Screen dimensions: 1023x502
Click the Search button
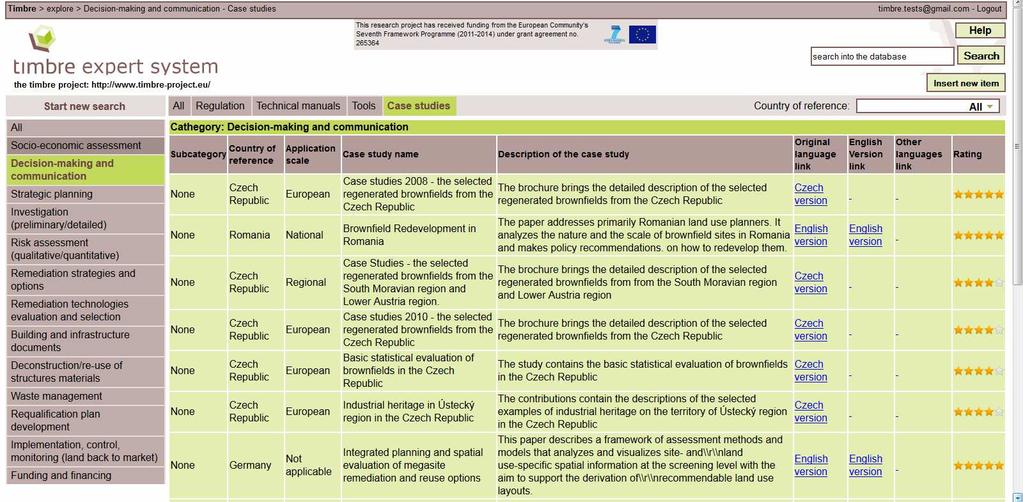tap(981, 56)
